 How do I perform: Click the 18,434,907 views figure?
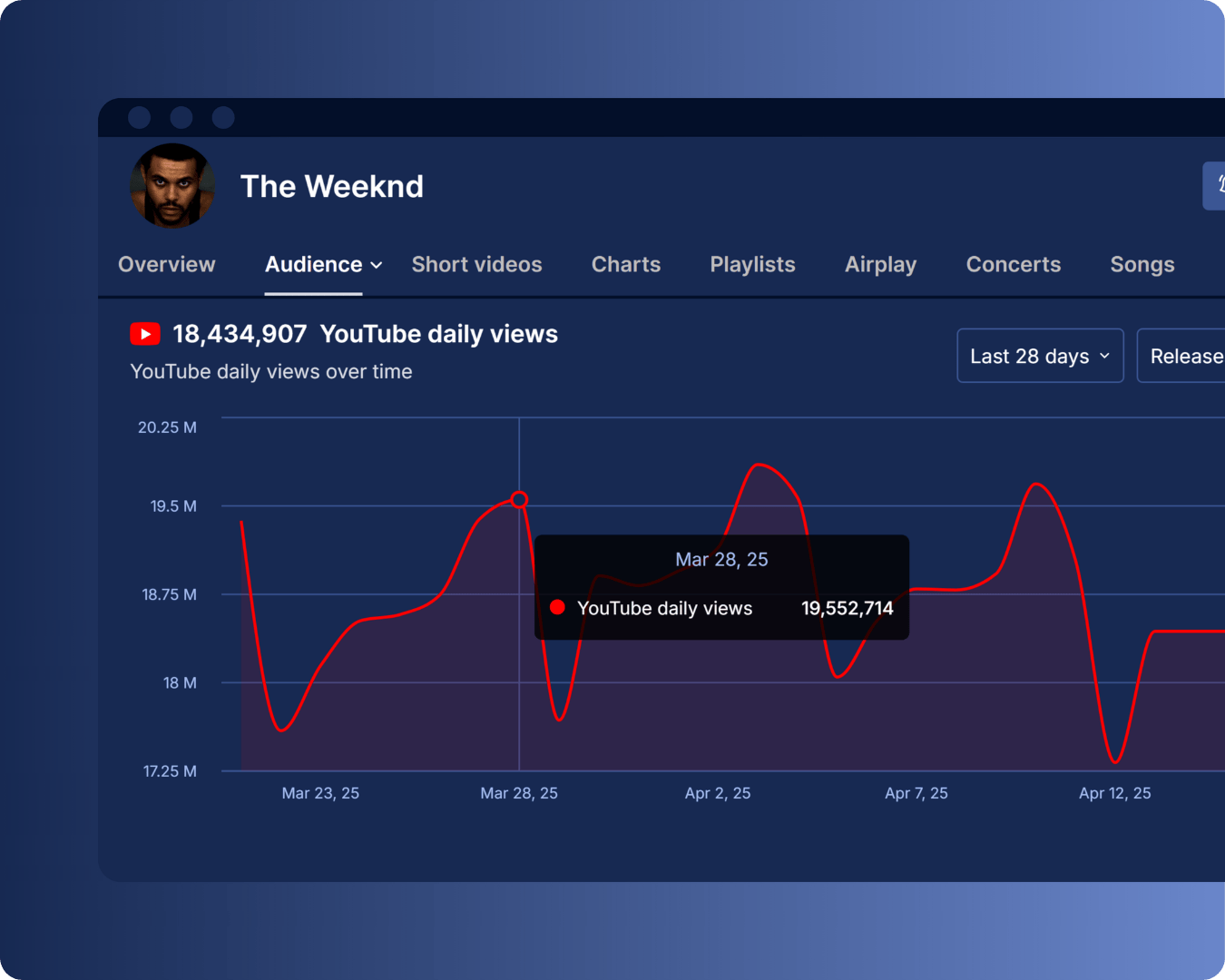(x=240, y=334)
